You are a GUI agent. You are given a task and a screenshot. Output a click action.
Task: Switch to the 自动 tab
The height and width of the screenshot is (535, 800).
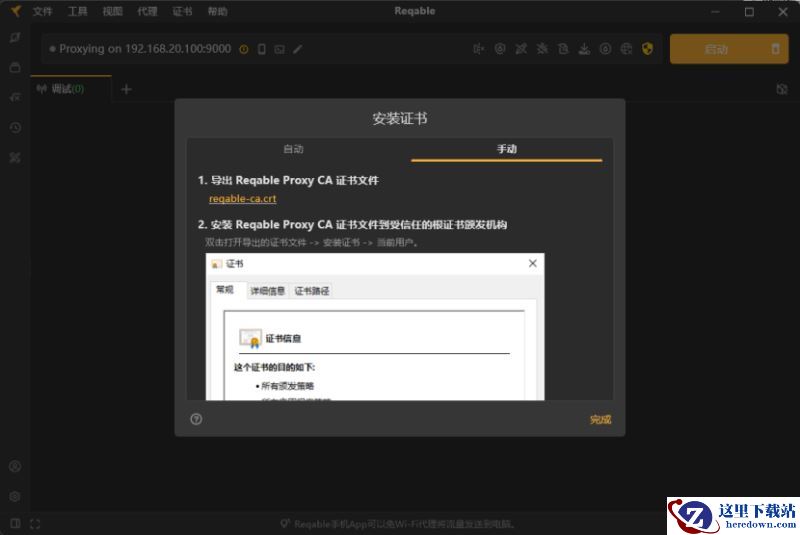tap(293, 149)
